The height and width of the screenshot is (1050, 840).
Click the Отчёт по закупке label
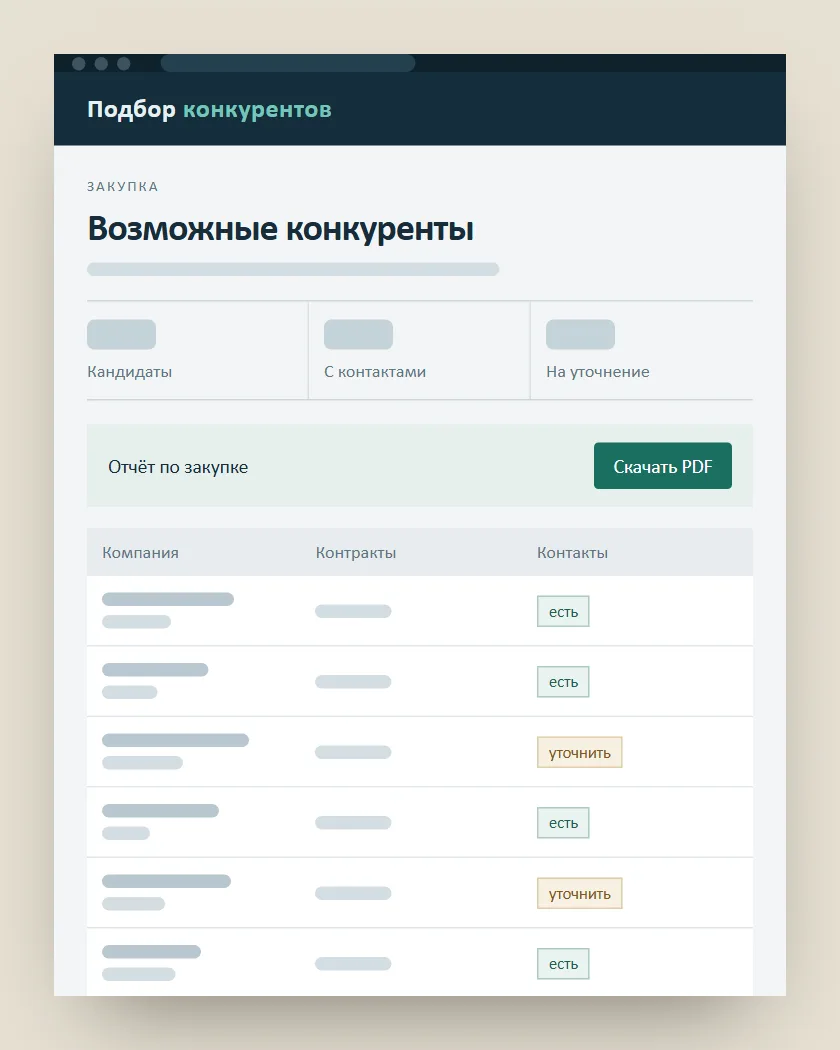pos(178,467)
